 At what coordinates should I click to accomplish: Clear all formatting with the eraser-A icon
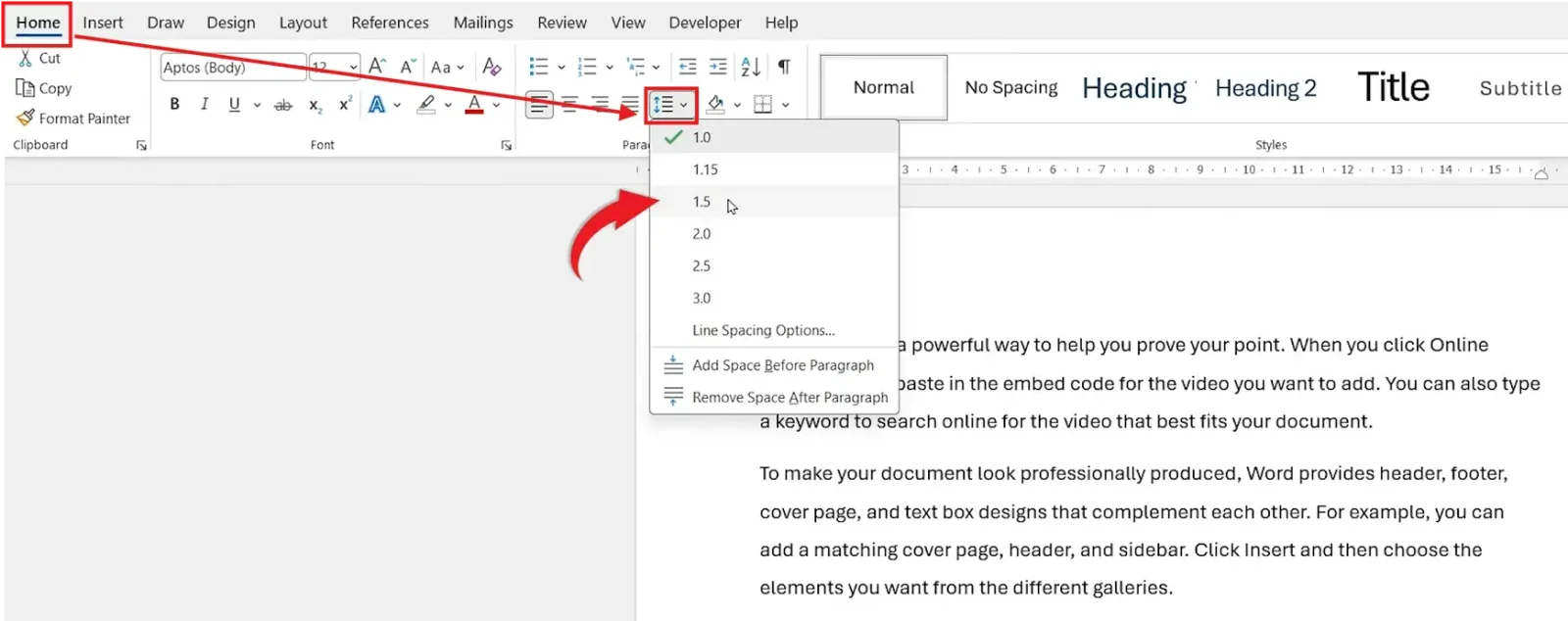tap(492, 67)
